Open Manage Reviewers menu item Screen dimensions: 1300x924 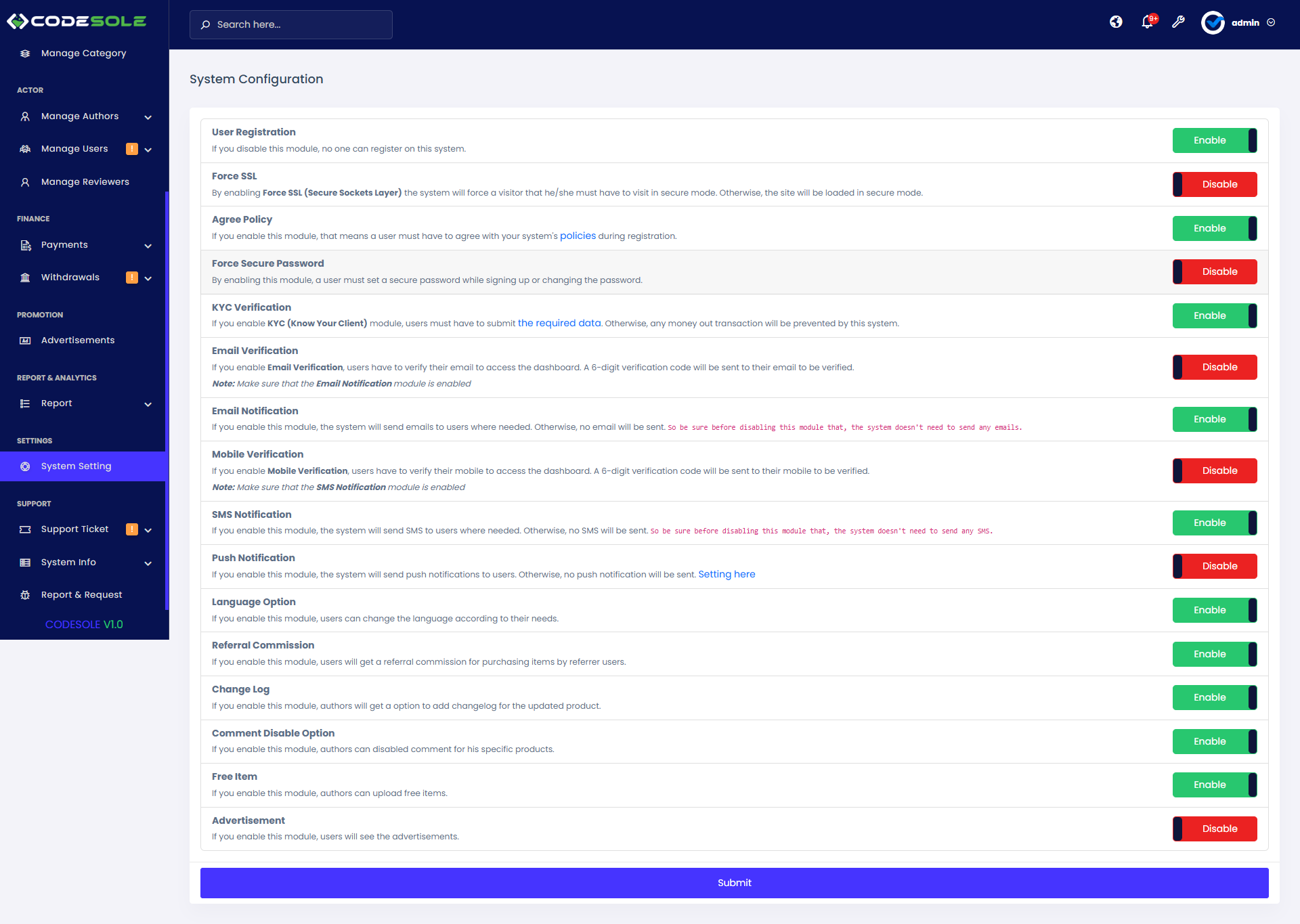point(85,182)
